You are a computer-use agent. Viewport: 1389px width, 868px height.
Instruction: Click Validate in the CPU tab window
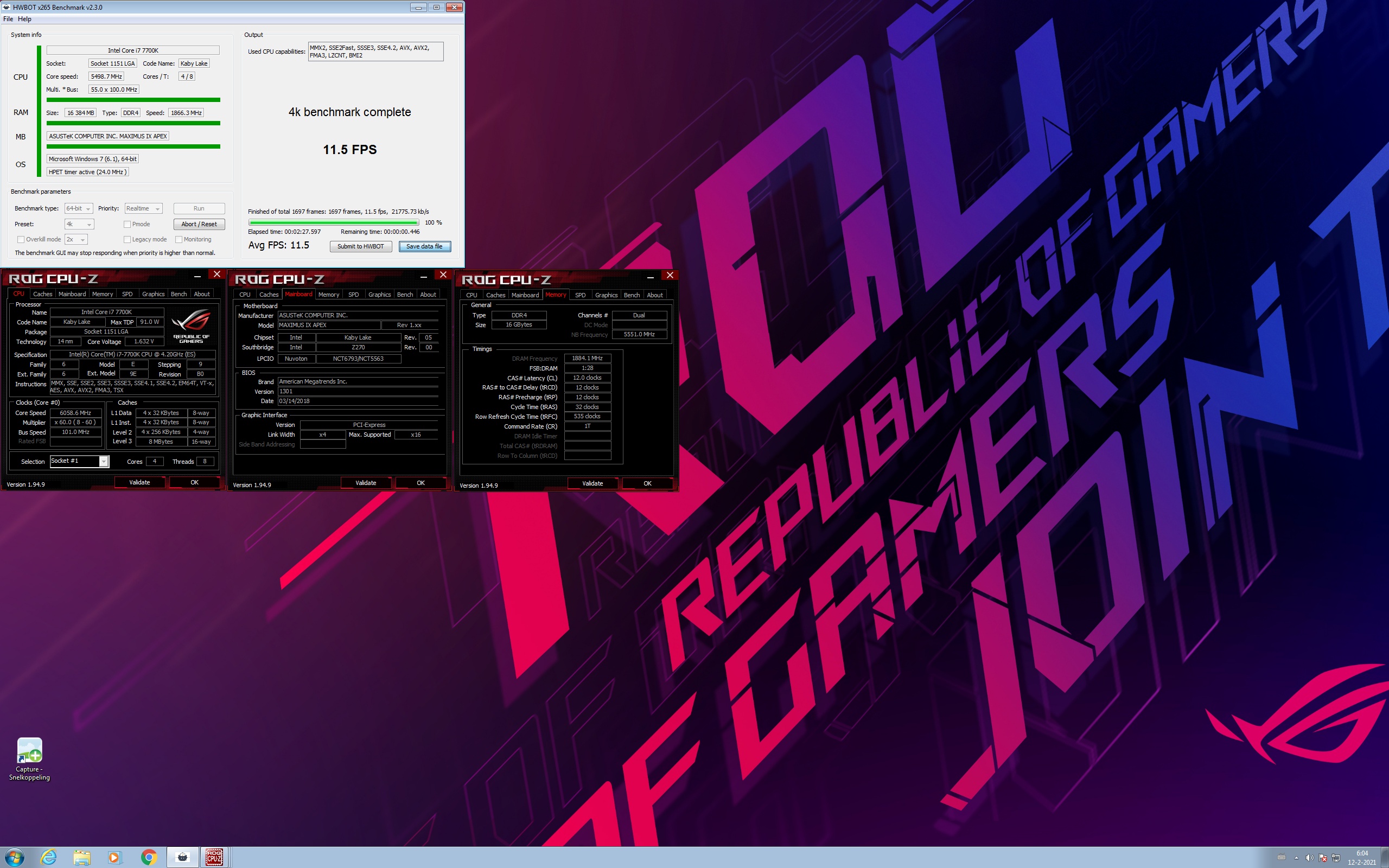tap(139, 482)
